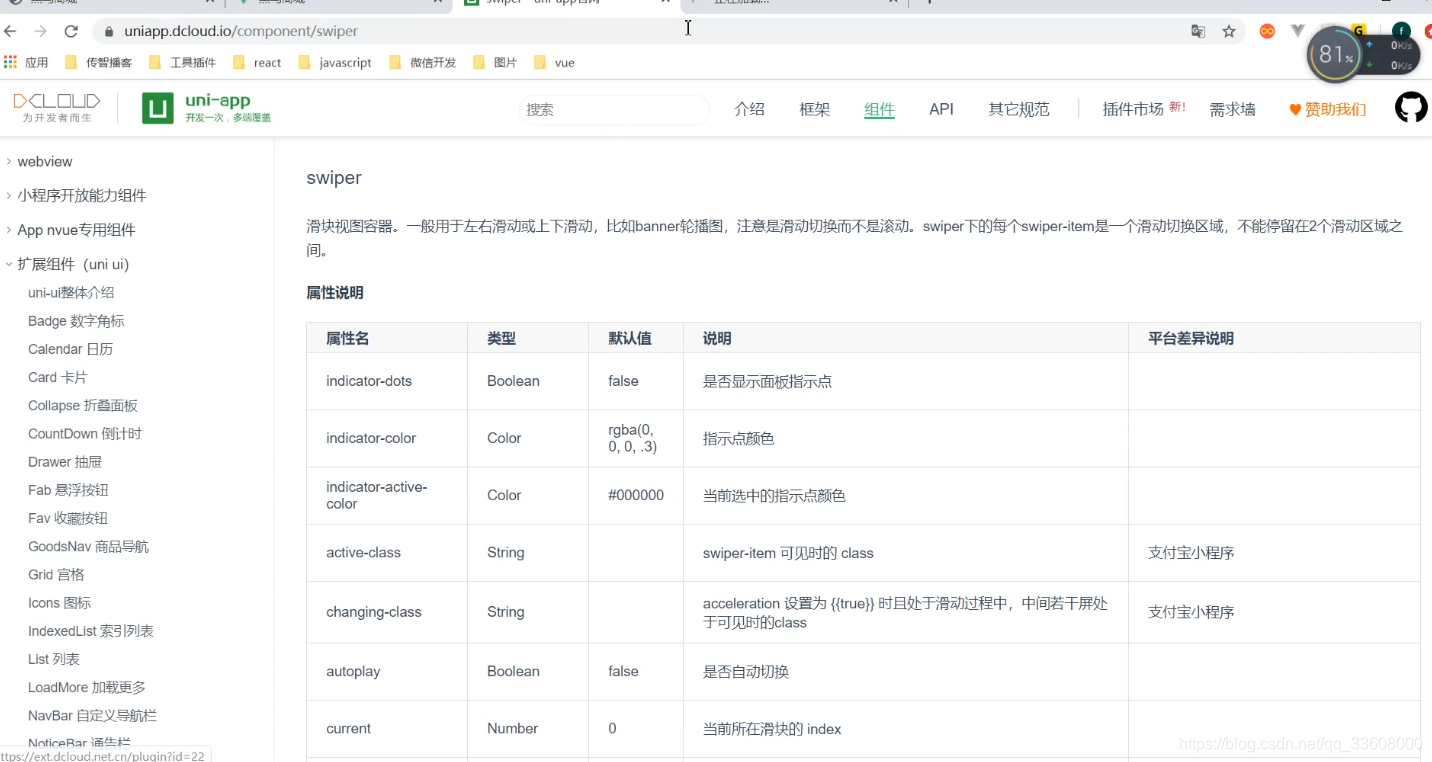Viewport: 1432px width, 762px height.
Task: Click inside the 搜索 search field
Action: point(613,109)
